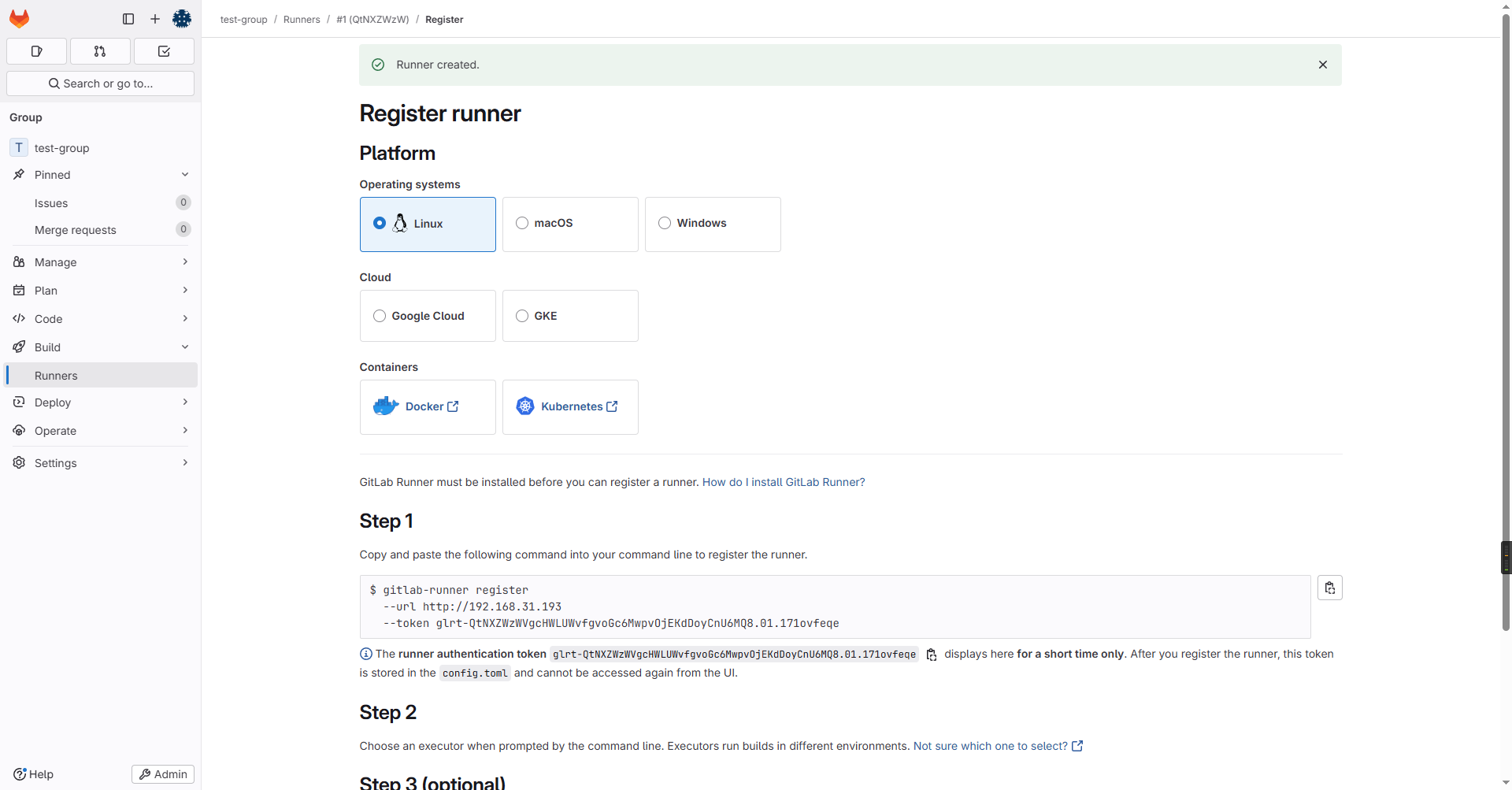Select the GKE radio button
The height and width of the screenshot is (790, 1512).
click(522, 316)
